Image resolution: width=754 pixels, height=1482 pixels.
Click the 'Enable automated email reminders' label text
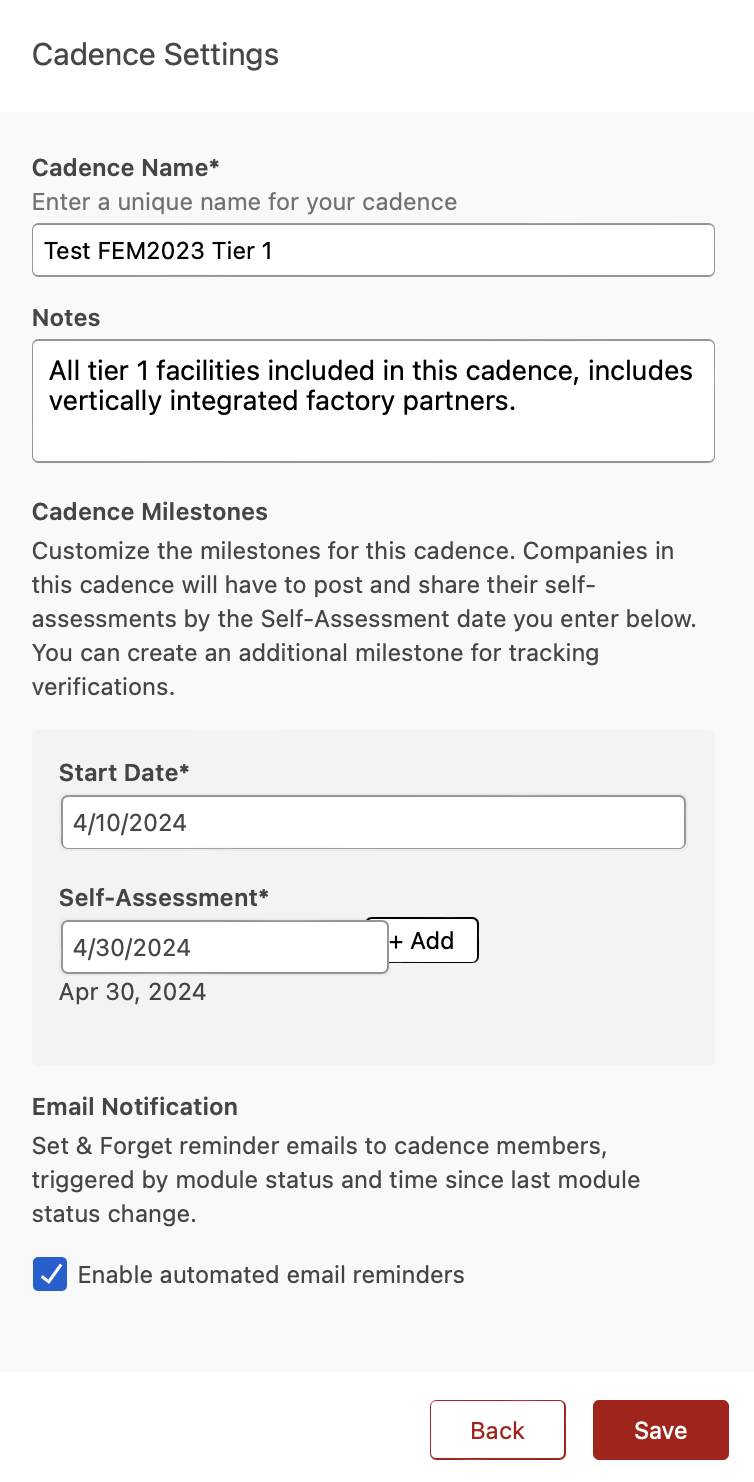coord(271,1275)
